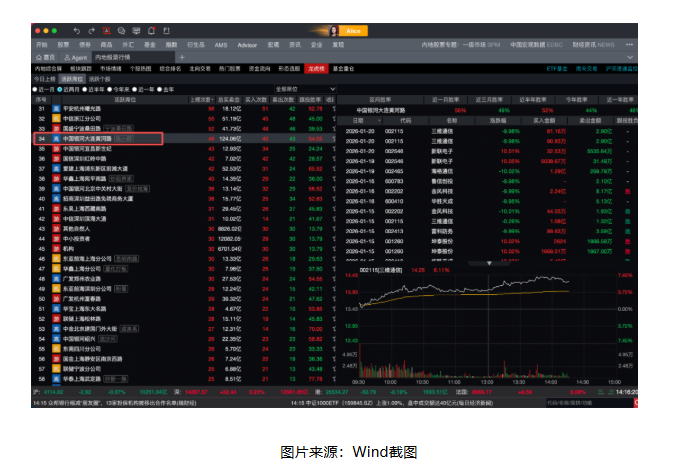This screenshot has height=476, width=674.
Task: Click the redo arrow in title bar
Action: click(x=92, y=32)
